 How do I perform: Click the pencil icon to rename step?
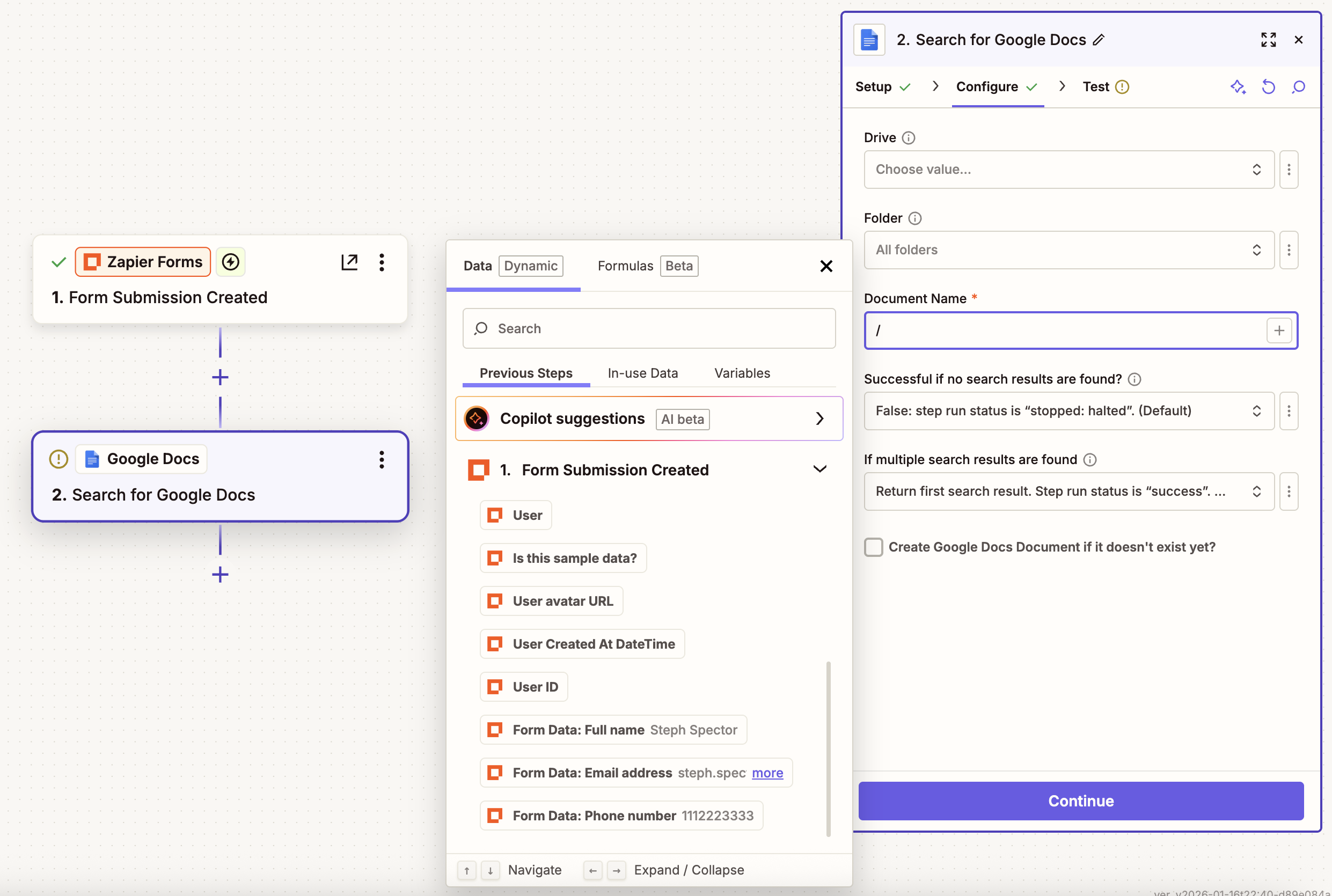click(1099, 40)
